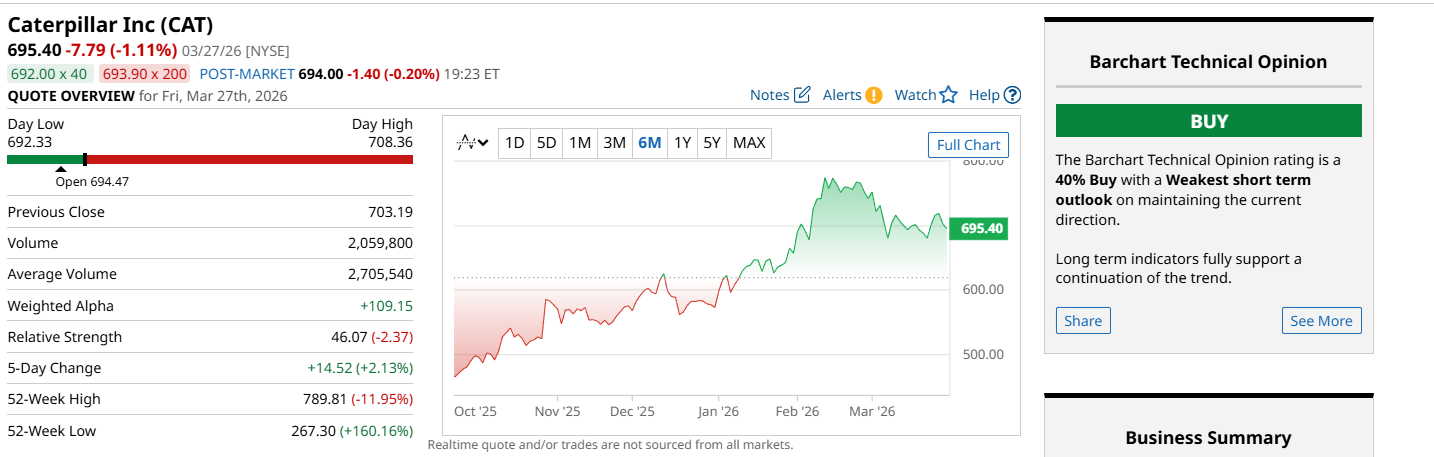1434x457 pixels.
Task: Select the MAX chart range
Action: (x=749, y=143)
